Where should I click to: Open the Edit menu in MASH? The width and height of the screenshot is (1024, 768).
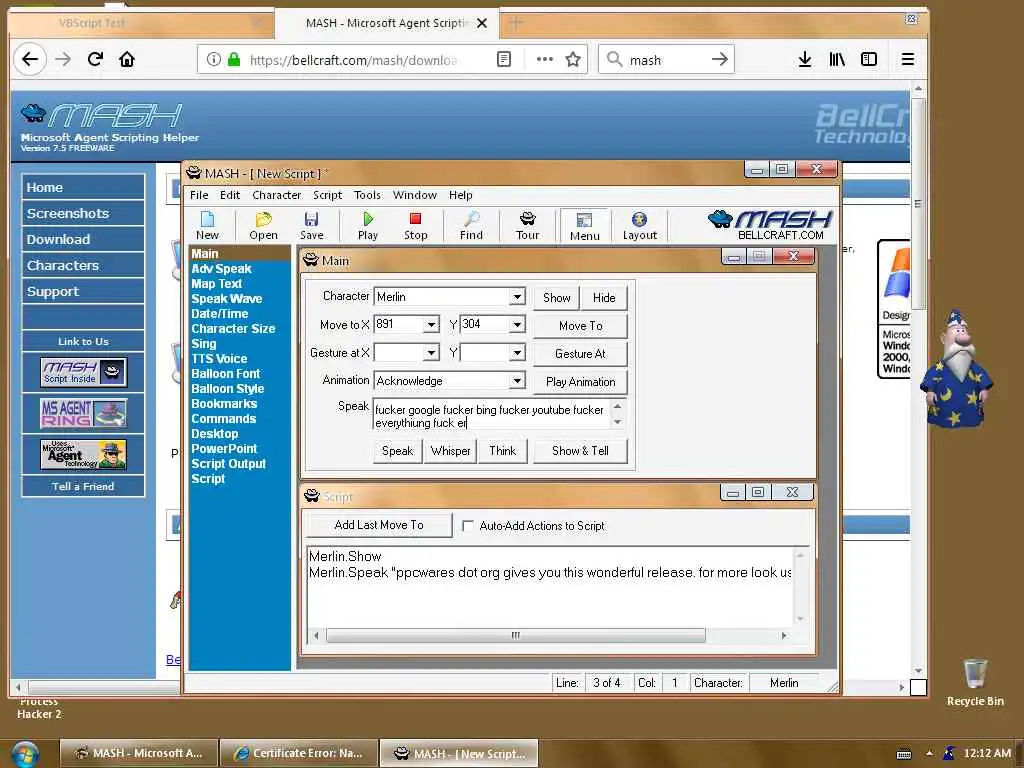point(230,195)
